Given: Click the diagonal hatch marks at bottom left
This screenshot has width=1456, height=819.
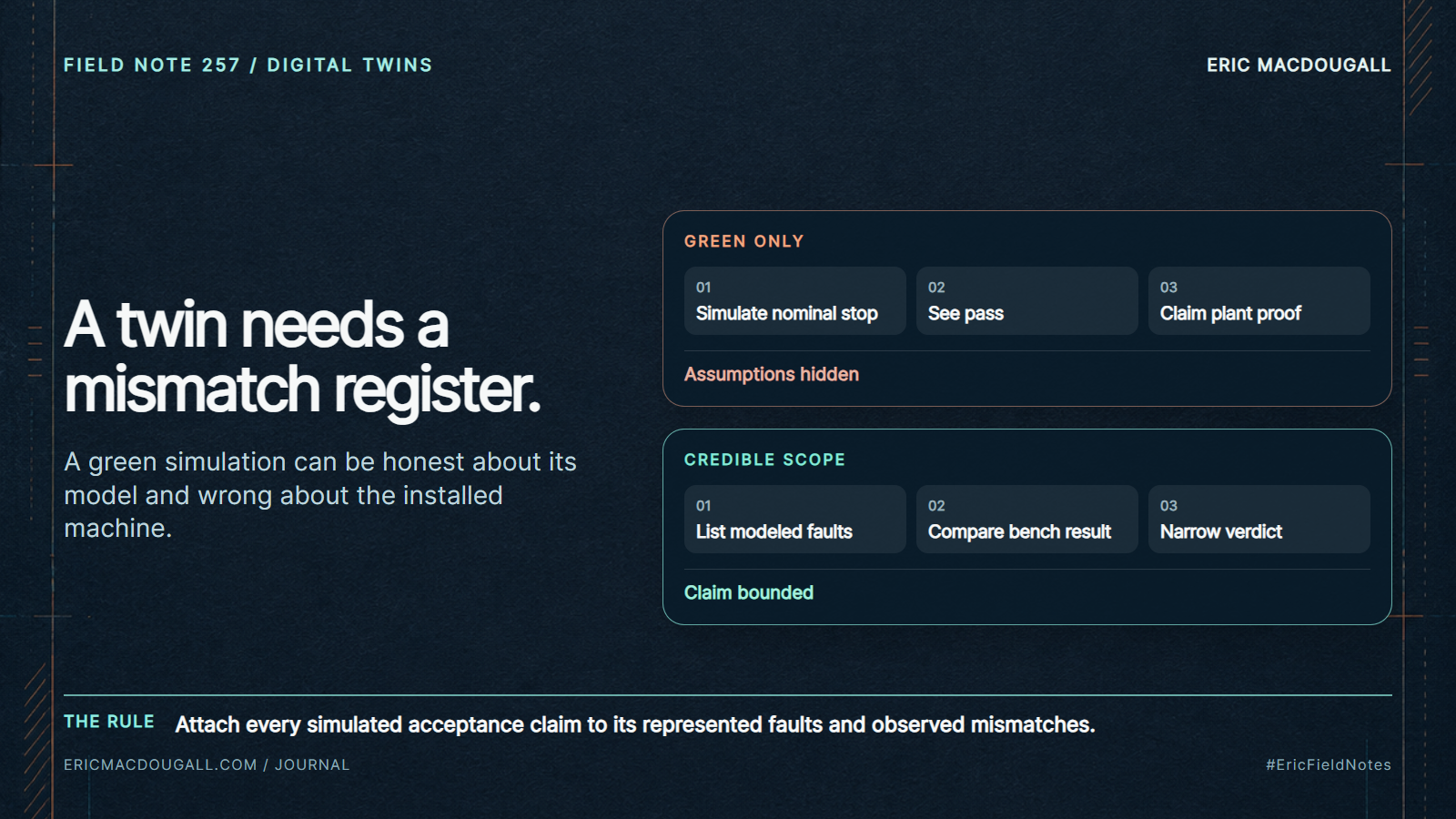Looking at the screenshot, I should [36, 741].
